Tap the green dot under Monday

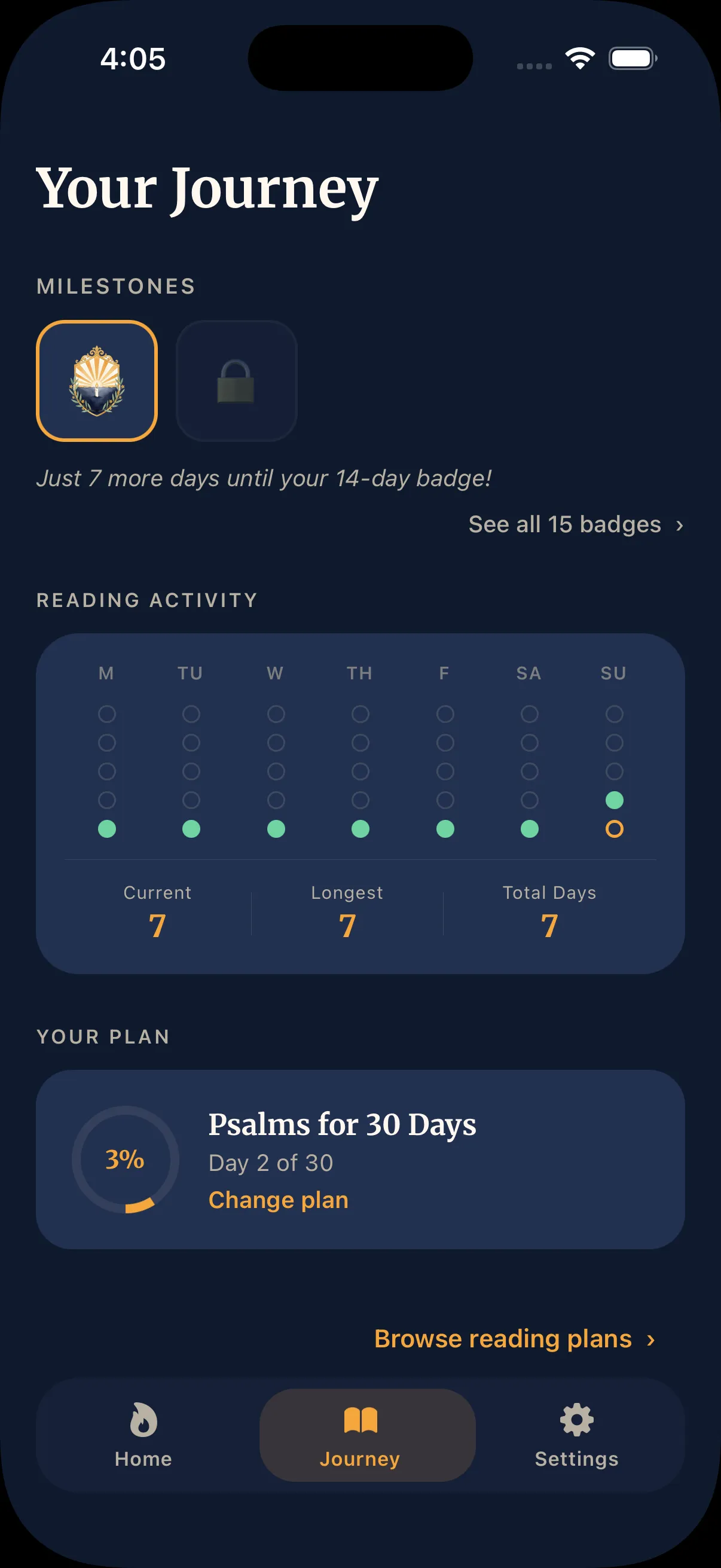[x=107, y=829]
